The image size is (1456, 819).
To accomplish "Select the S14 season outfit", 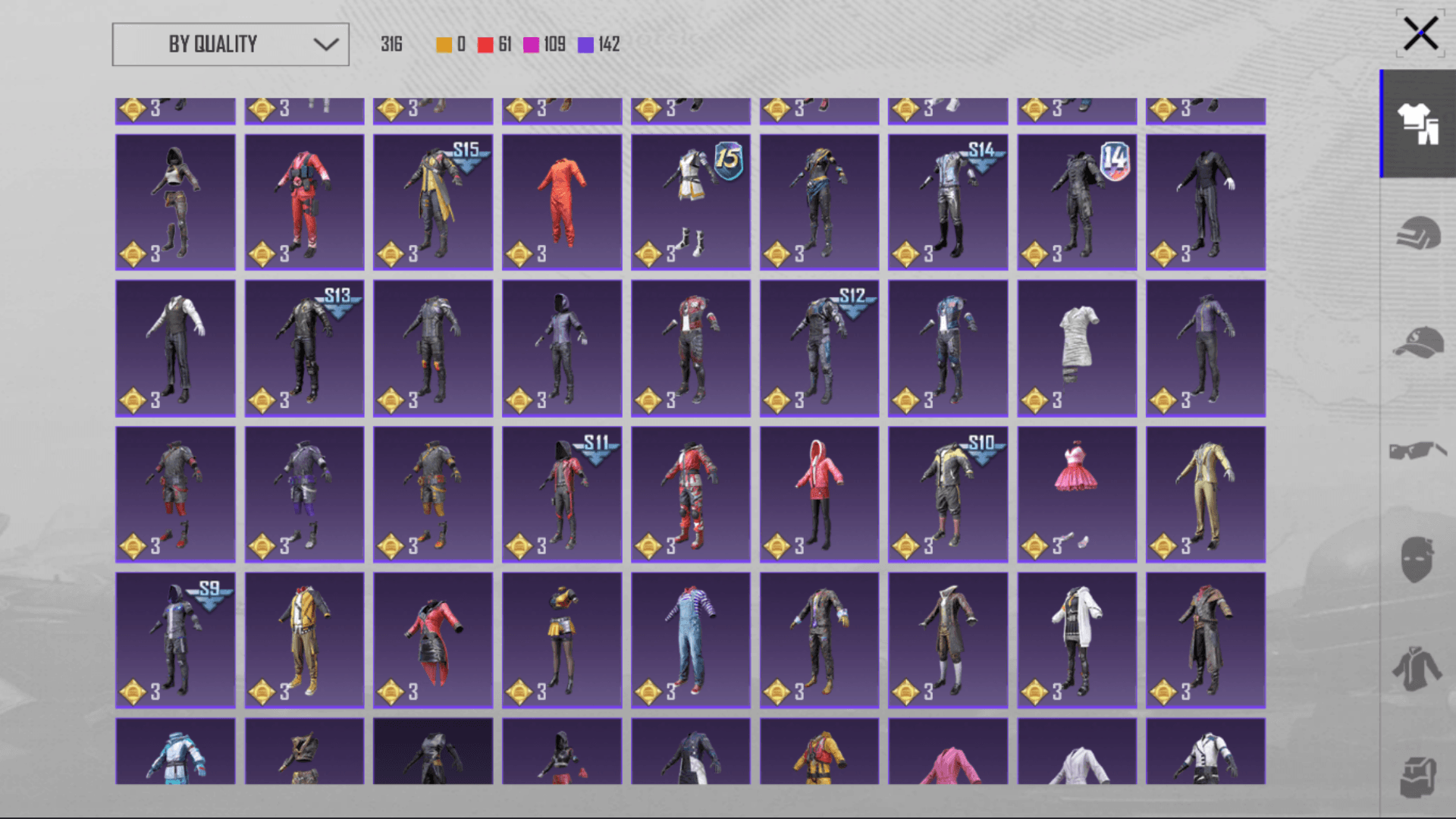I will (948, 202).
